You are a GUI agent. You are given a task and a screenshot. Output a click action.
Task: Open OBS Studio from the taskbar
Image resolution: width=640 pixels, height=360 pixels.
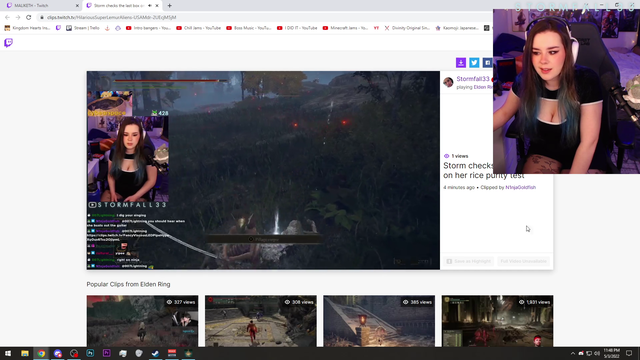(x=74, y=353)
